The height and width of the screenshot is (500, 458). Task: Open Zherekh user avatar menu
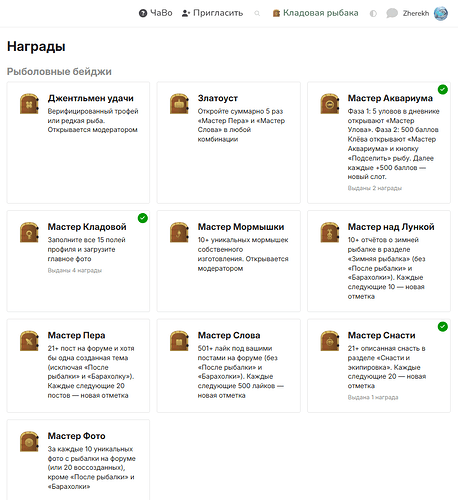[441, 13]
